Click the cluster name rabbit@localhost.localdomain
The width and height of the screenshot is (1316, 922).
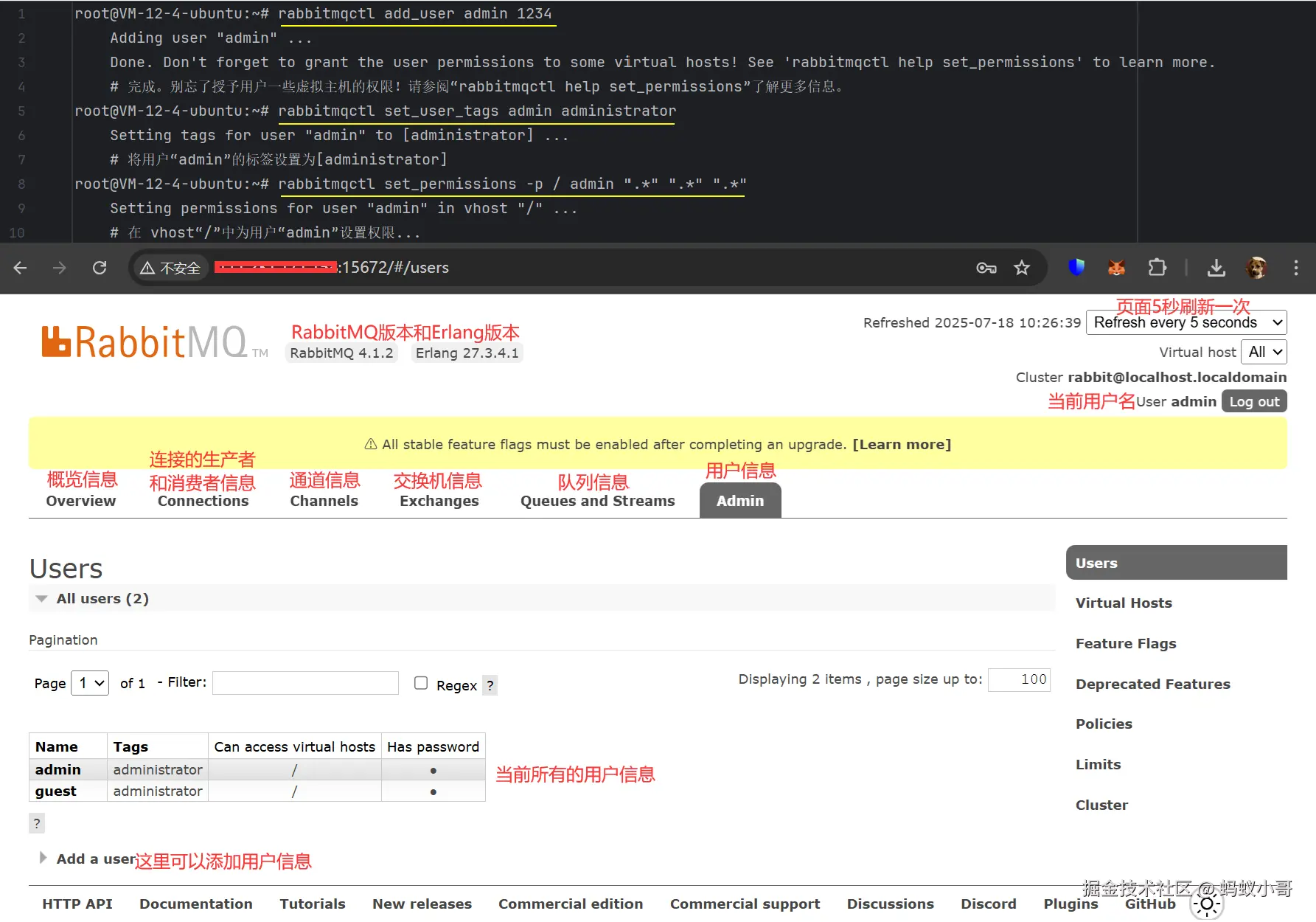[1177, 377]
